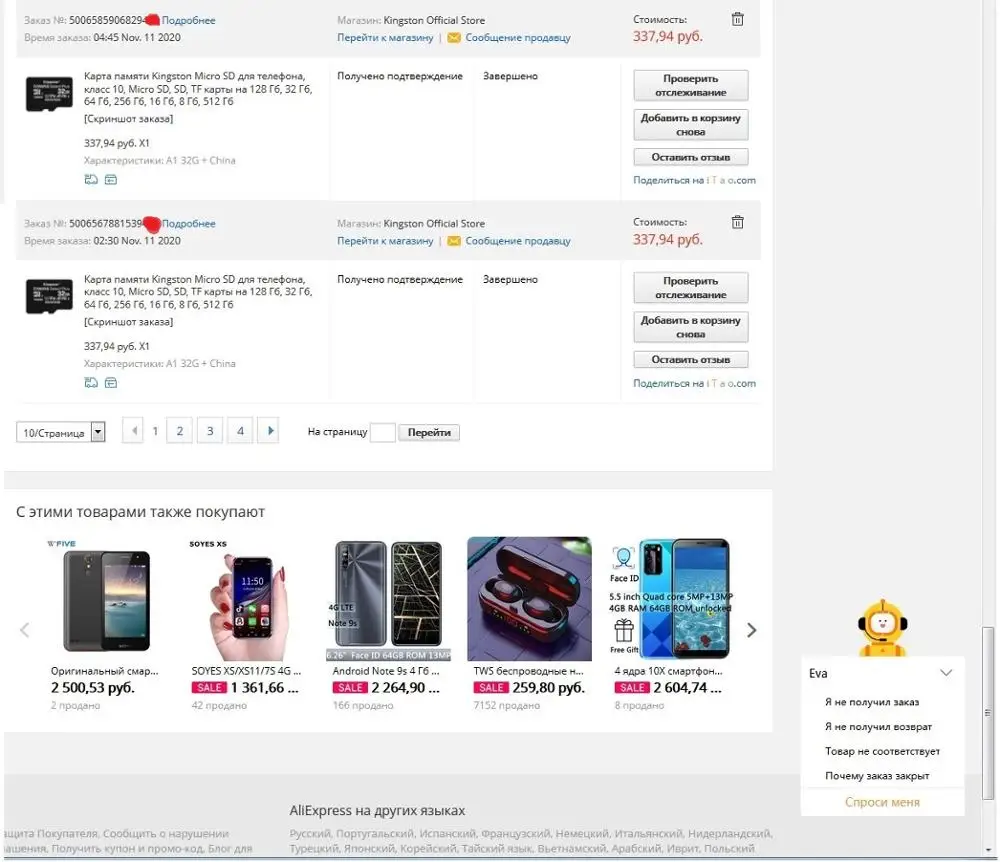Open the 10/Страница per-page dropdown

click(61, 432)
